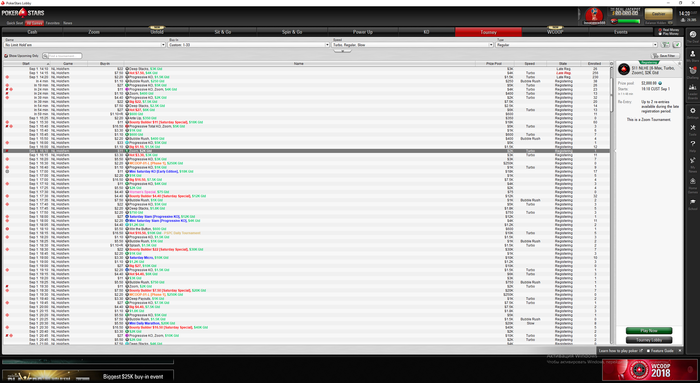Switch to the KO tab
Screen dimensions: 700x383
click(x=426, y=32)
